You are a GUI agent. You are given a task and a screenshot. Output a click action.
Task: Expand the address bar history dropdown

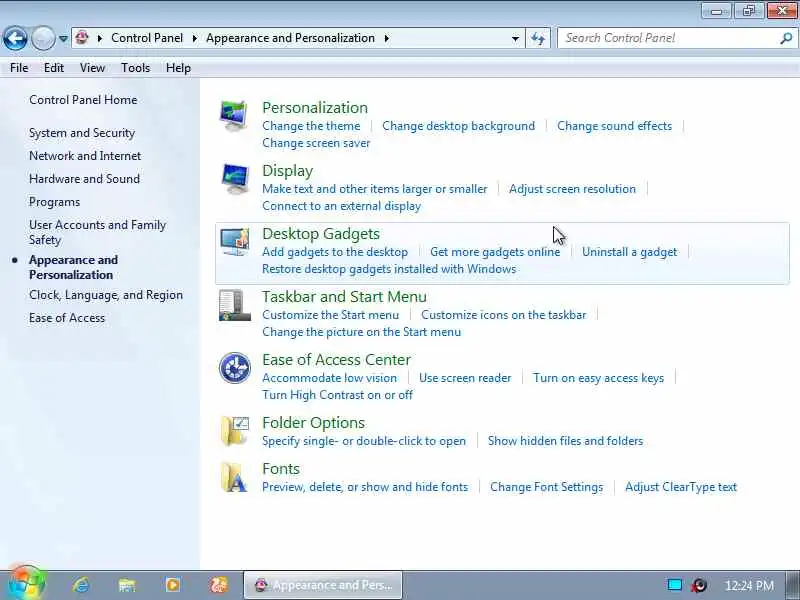coord(515,38)
